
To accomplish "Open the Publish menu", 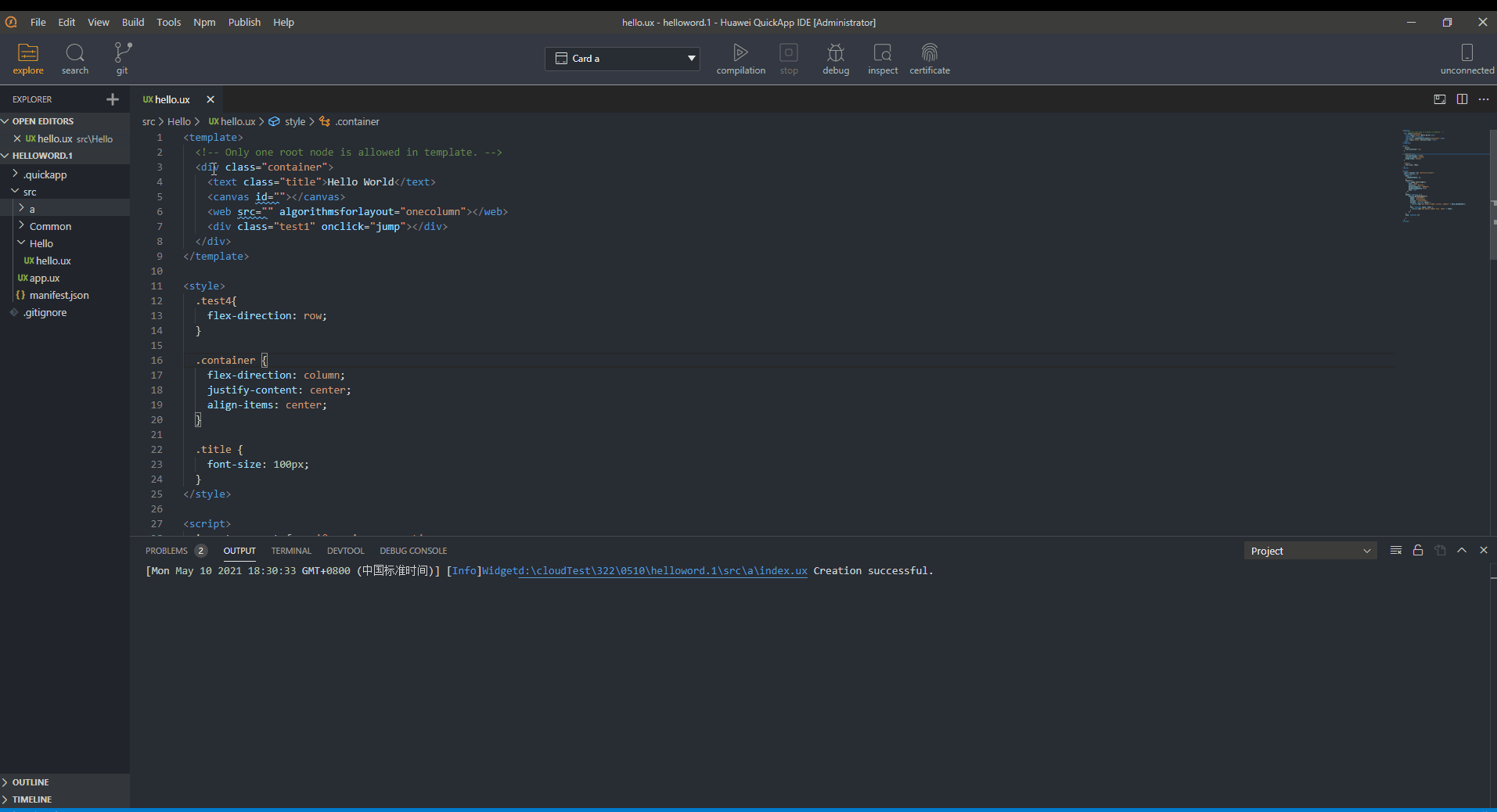I will click(244, 22).
